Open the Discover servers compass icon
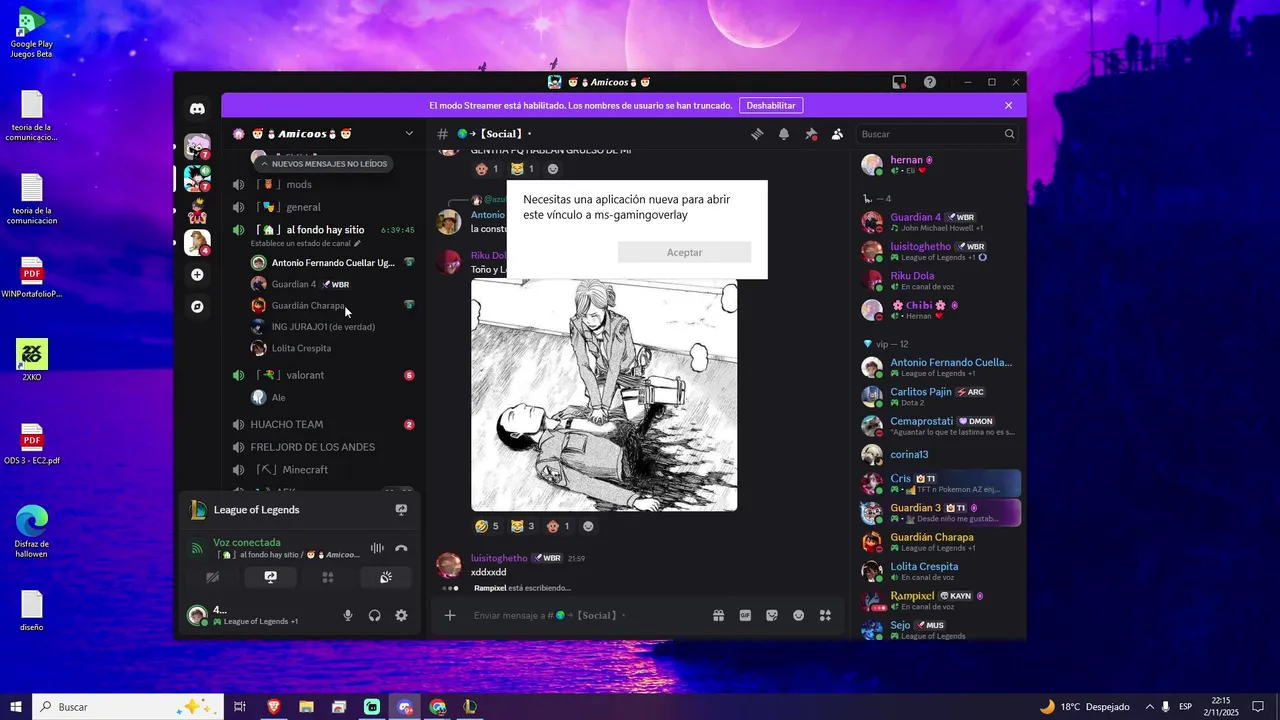The height and width of the screenshot is (720, 1280). 197,307
